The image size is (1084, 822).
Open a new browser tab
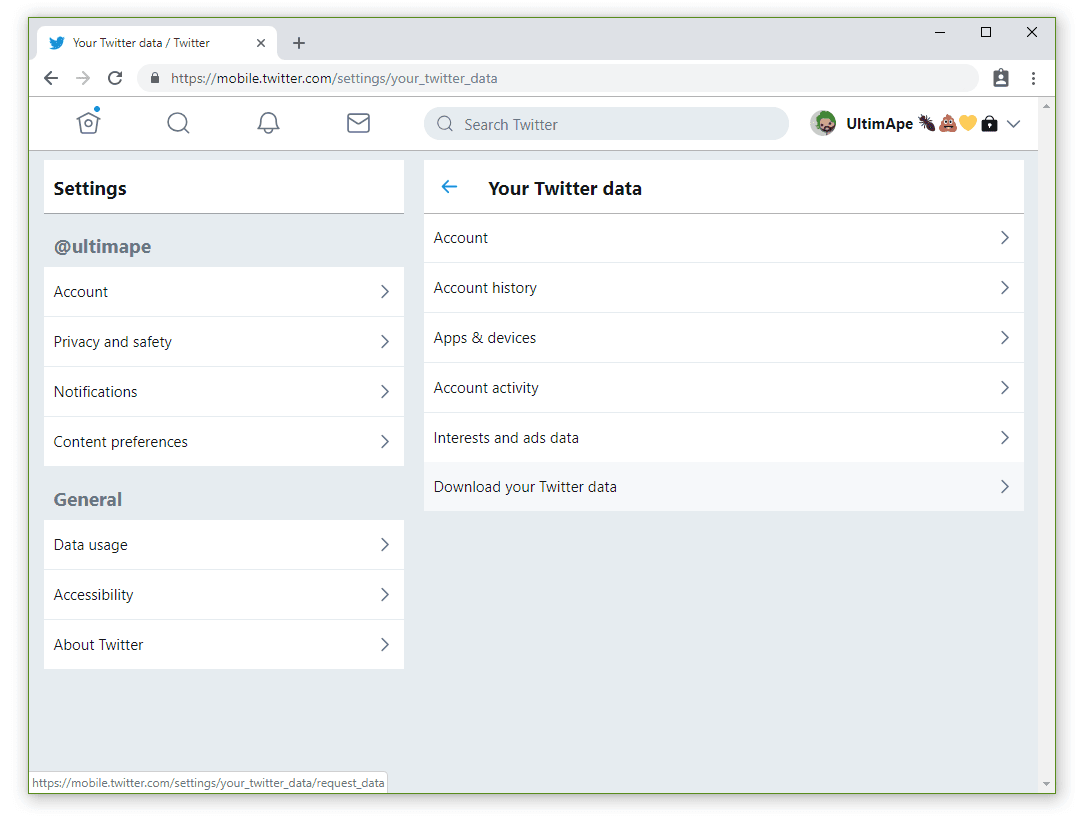click(x=298, y=43)
